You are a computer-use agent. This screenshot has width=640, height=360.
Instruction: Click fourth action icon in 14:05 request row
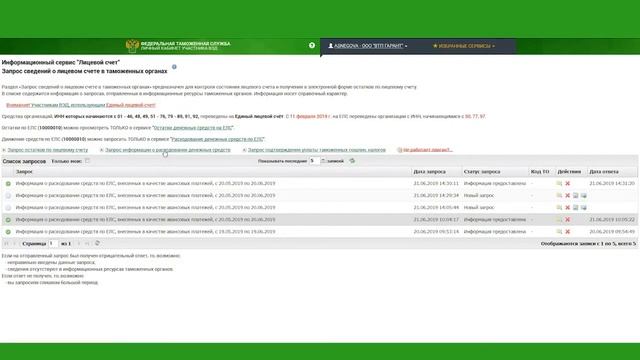click(584, 208)
